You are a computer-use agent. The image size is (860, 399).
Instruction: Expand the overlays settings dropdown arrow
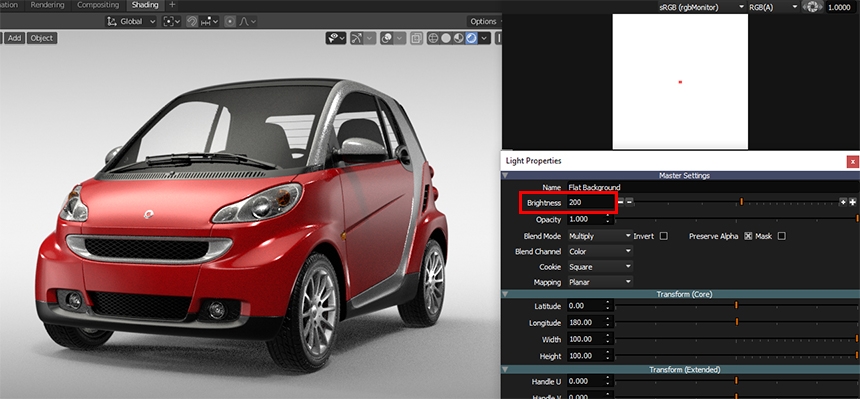(400, 38)
